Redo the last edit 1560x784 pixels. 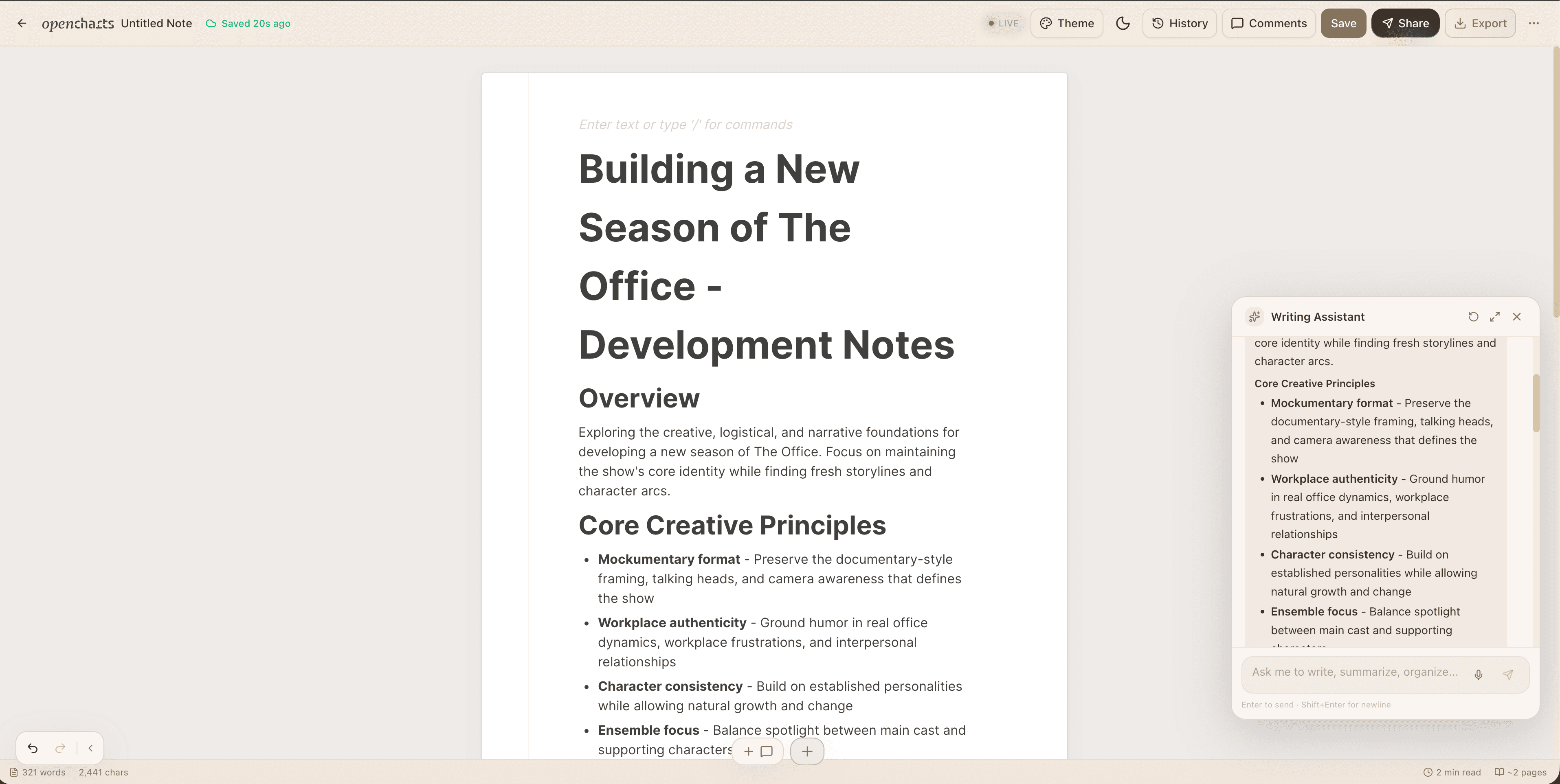(60, 748)
